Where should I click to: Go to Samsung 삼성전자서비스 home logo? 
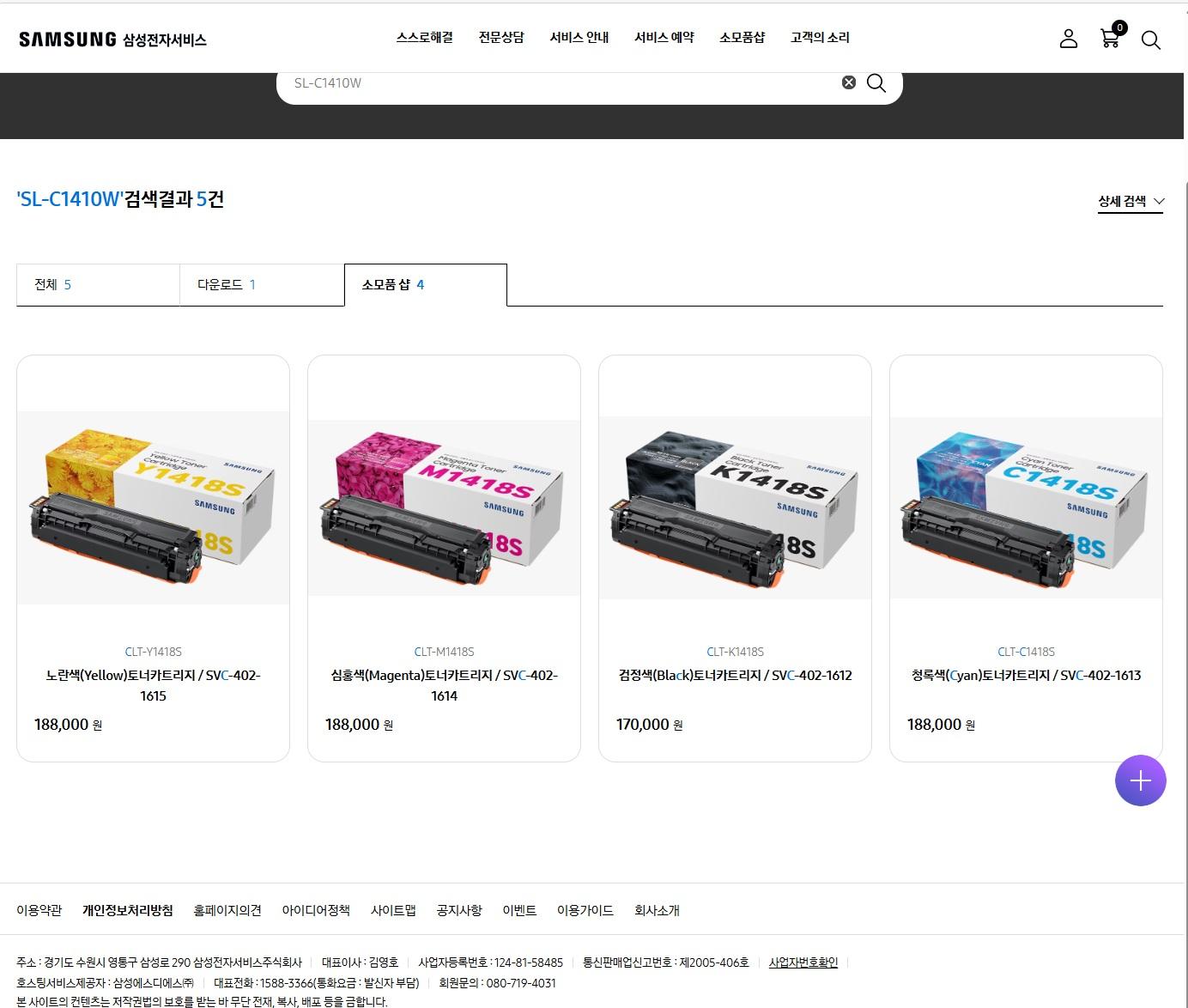coord(112,39)
